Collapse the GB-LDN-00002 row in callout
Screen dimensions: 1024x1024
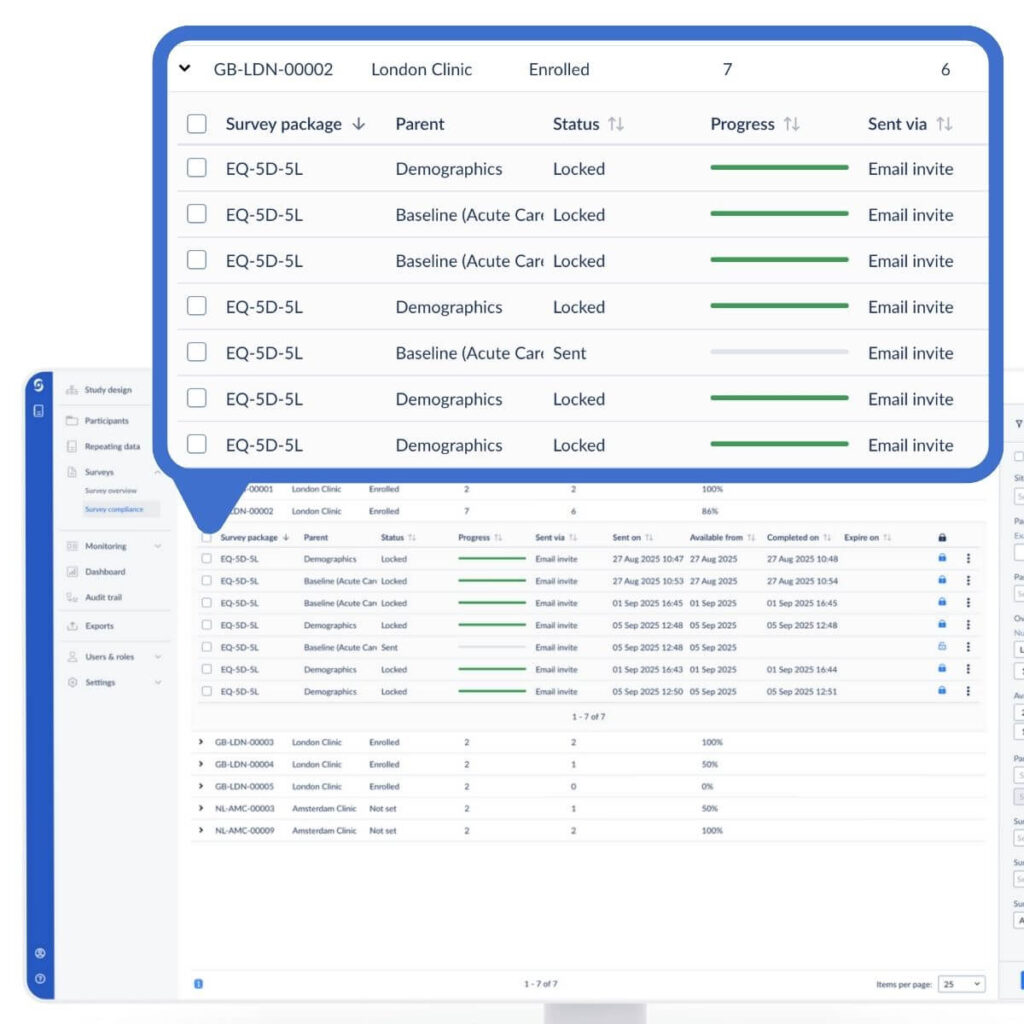point(184,69)
